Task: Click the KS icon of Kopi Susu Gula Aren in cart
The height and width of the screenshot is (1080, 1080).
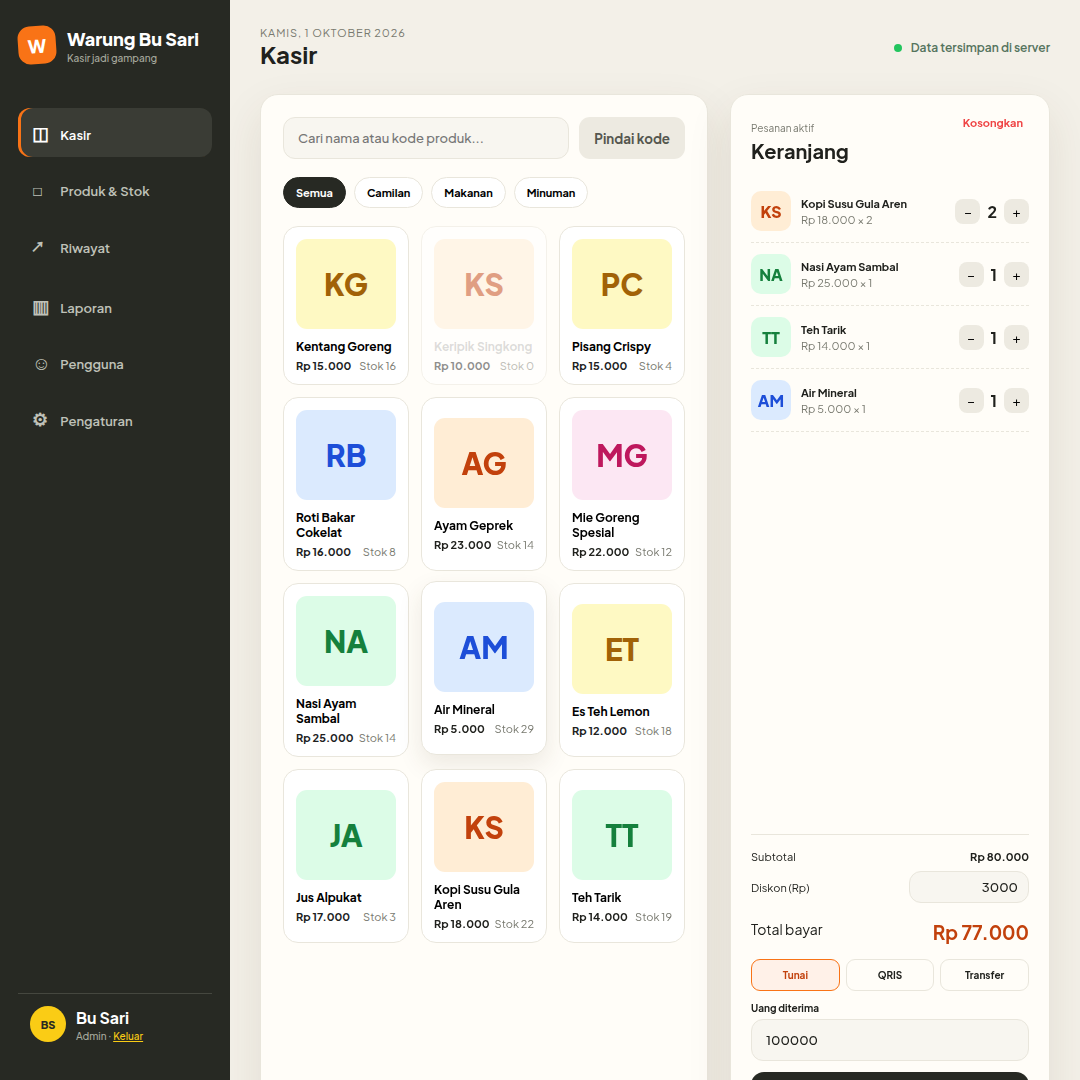Action: point(771,211)
